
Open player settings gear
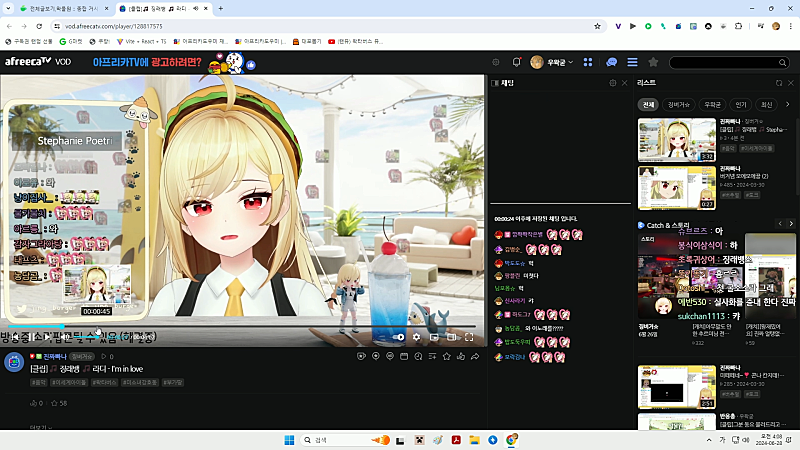416,337
